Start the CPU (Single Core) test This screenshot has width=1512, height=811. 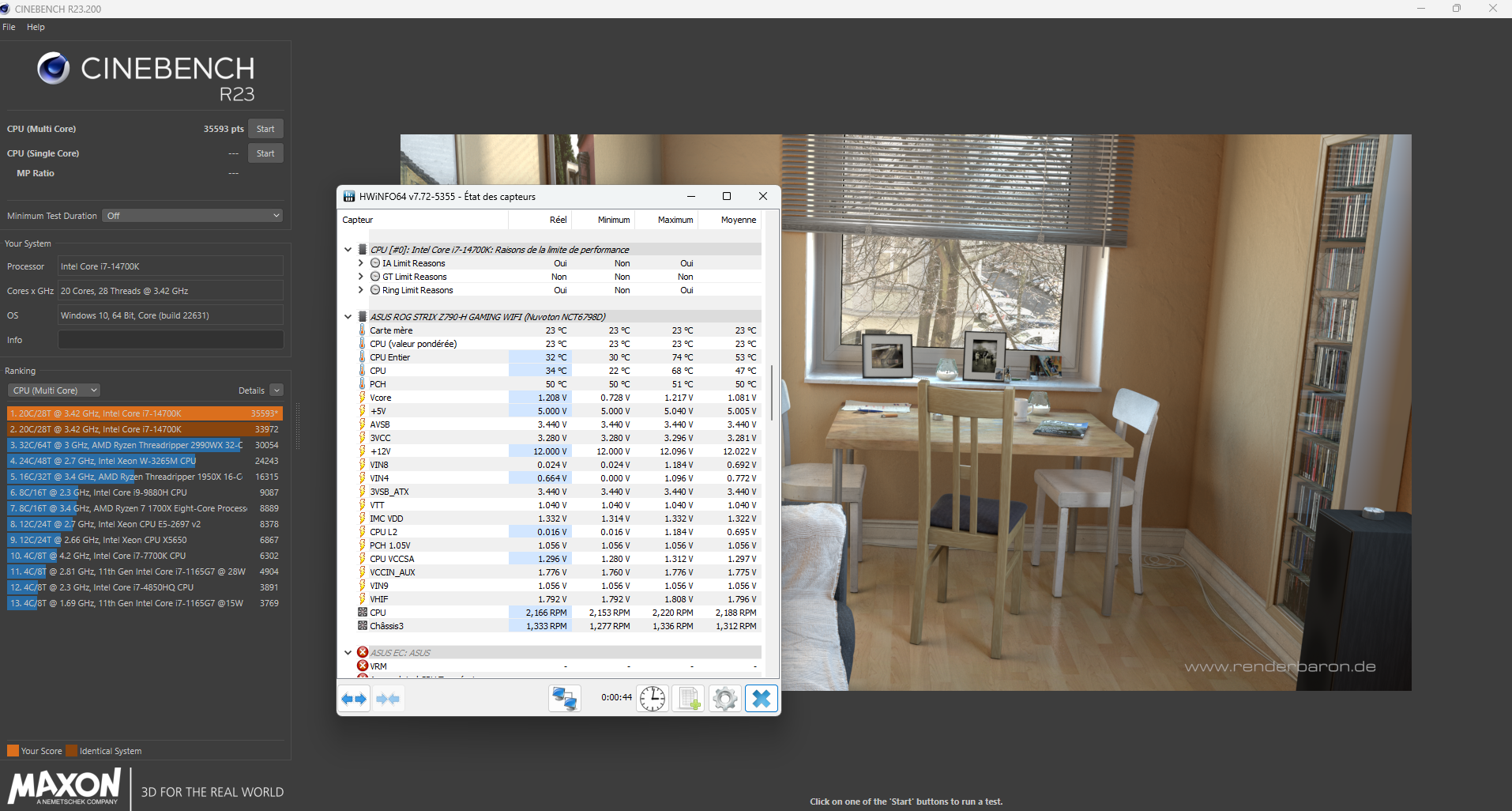[265, 153]
